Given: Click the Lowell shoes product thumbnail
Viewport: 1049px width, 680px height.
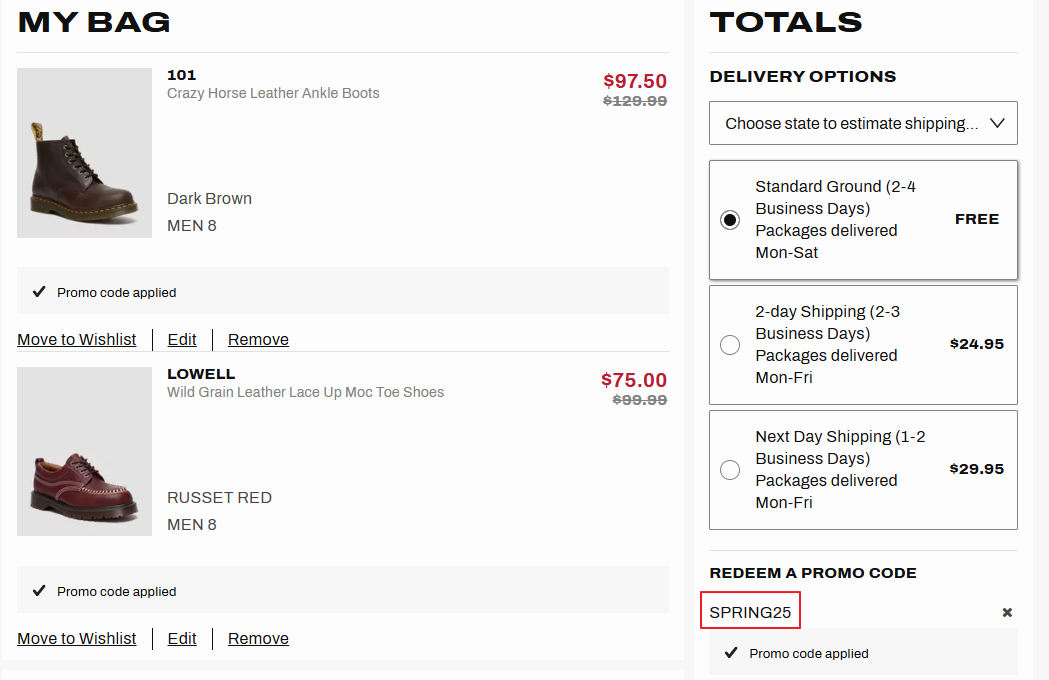Looking at the screenshot, I should [85, 452].
